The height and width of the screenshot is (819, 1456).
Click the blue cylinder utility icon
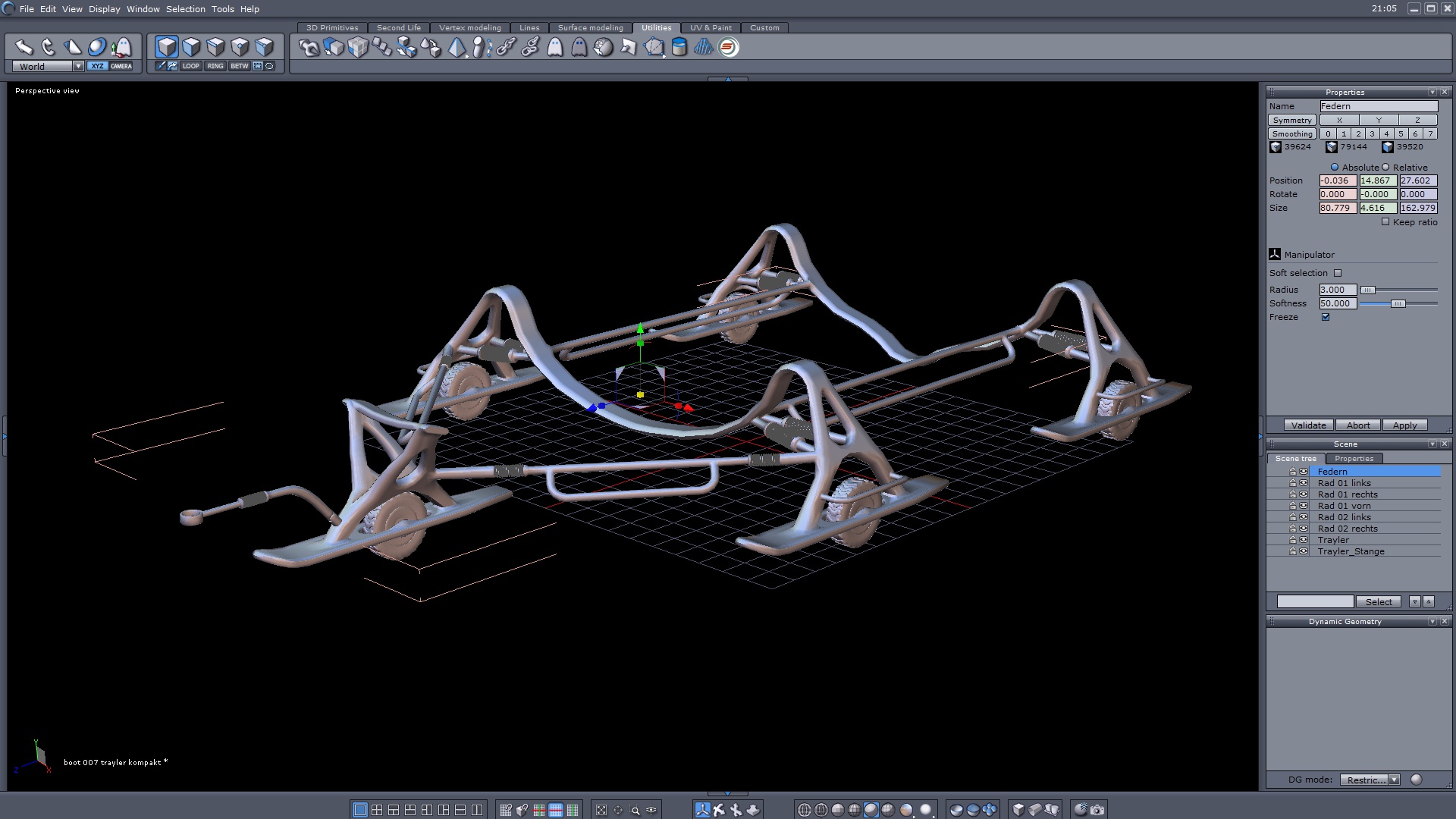pyautogui.click(x=679, y=47)
